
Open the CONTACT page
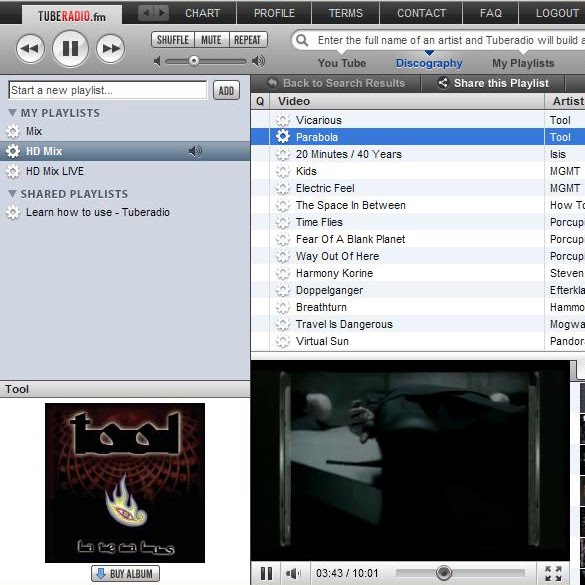[x=421, y=13]
